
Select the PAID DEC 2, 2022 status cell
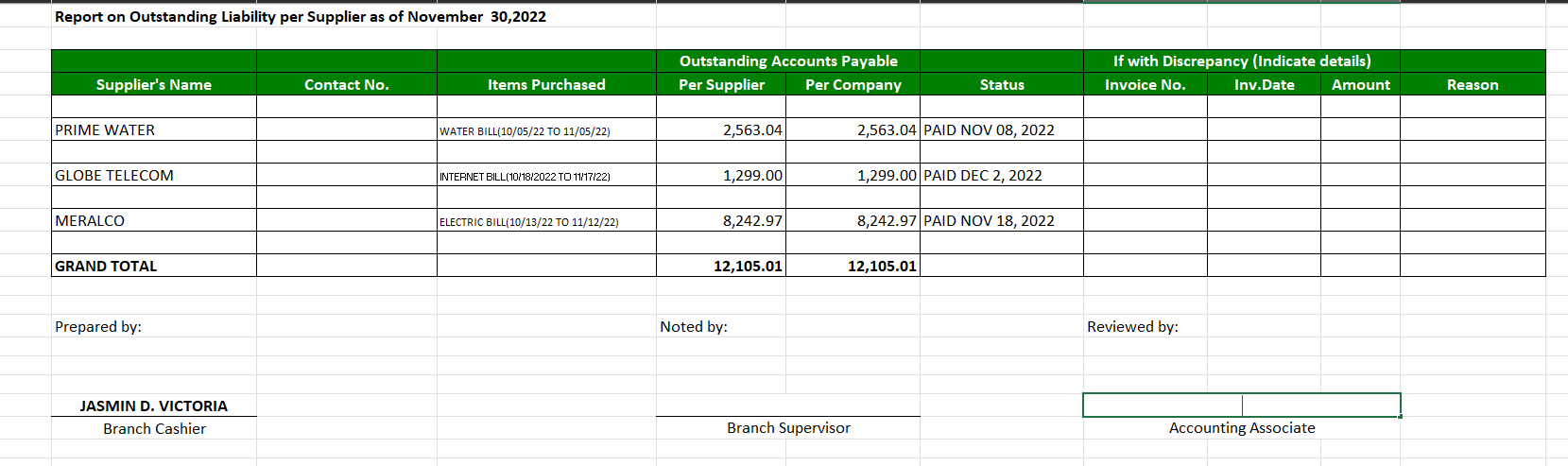coord(1002,175)
